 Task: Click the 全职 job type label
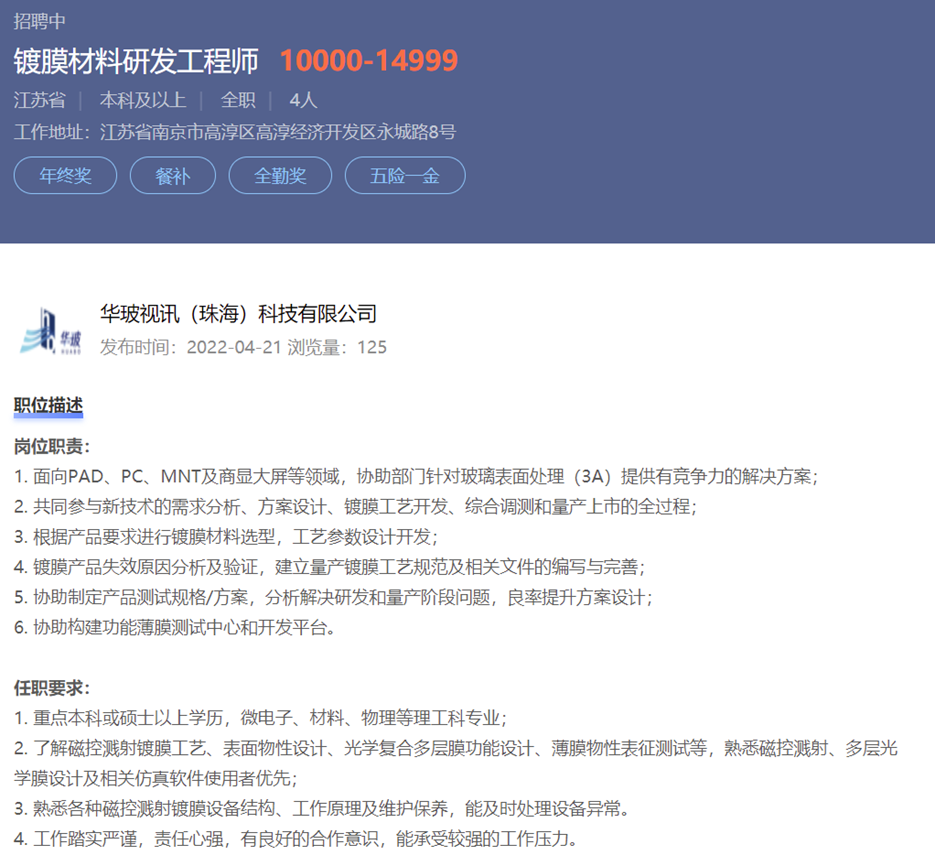coord(237,100)
